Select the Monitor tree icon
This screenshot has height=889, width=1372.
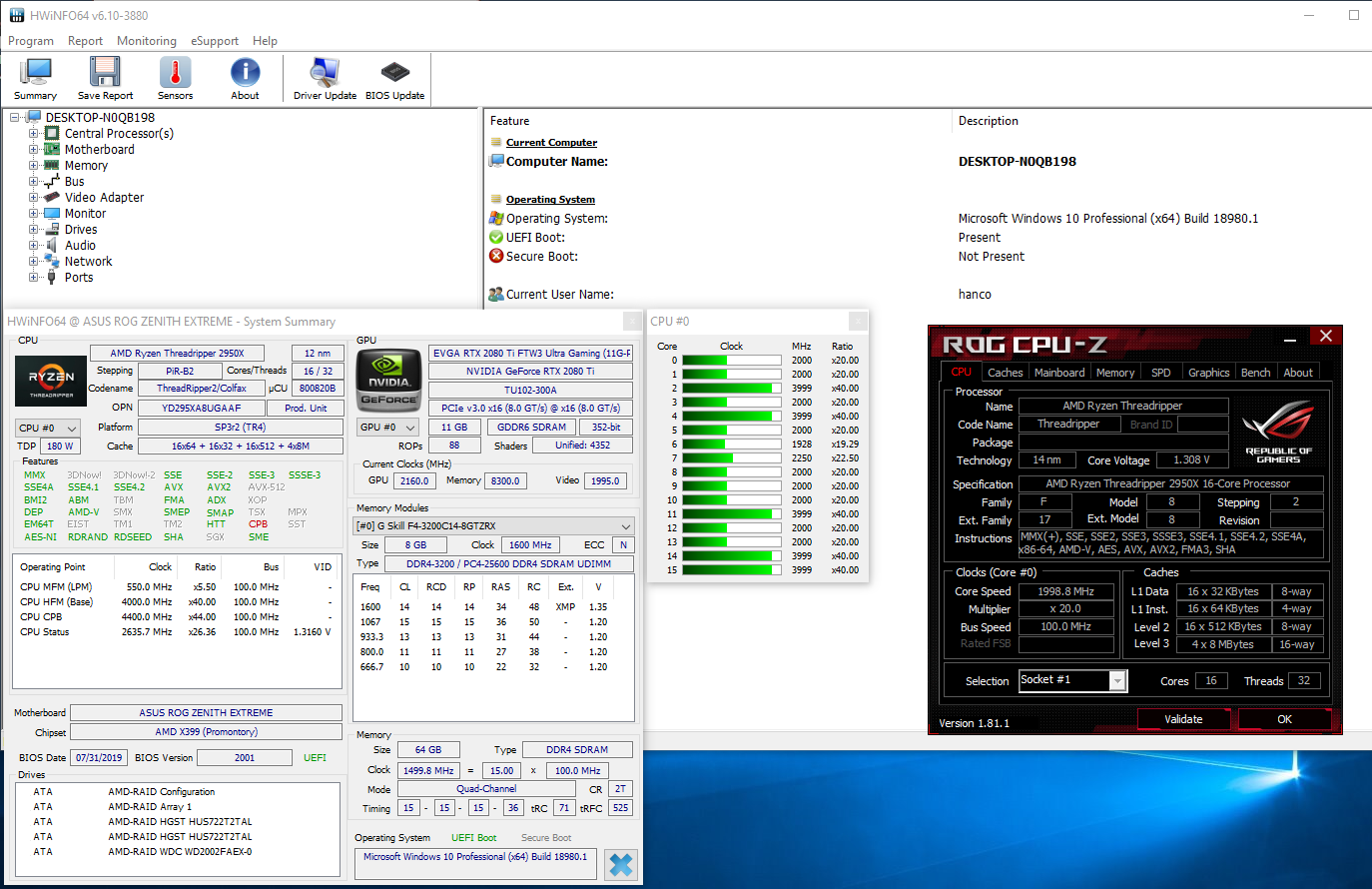coord(52,213)
